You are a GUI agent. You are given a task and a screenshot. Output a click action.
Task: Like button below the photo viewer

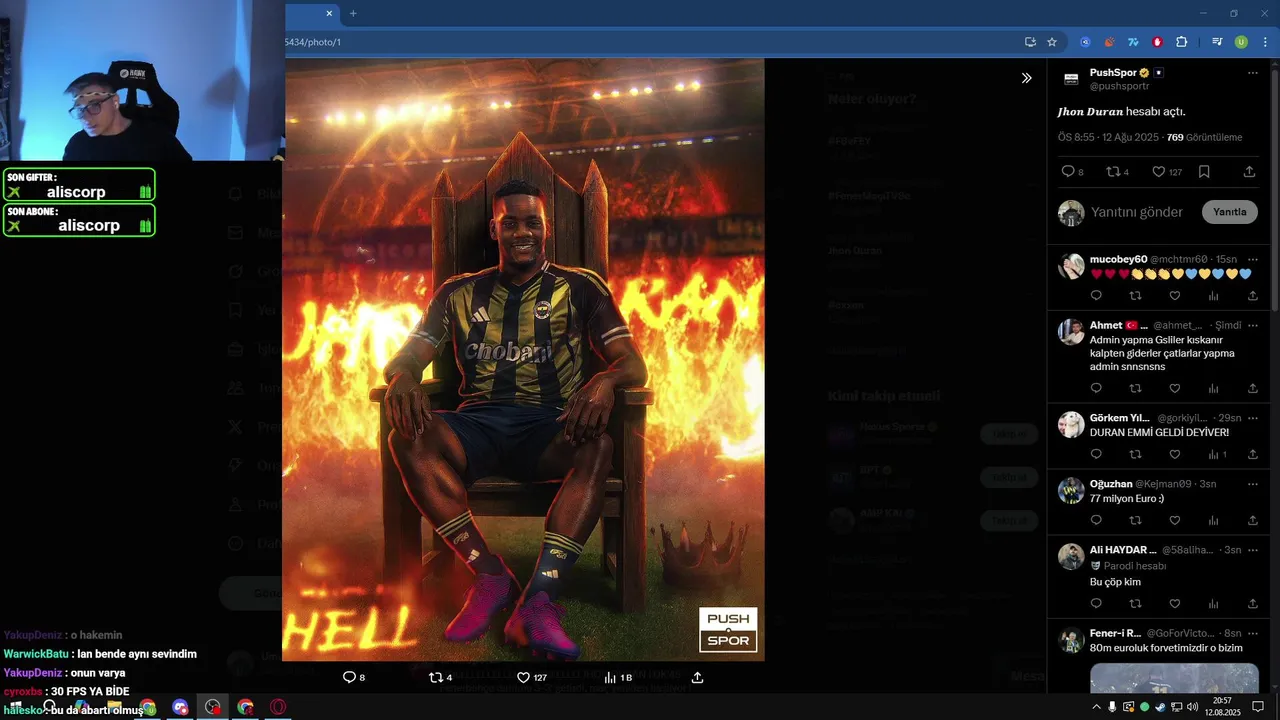(x=523, y=677)
